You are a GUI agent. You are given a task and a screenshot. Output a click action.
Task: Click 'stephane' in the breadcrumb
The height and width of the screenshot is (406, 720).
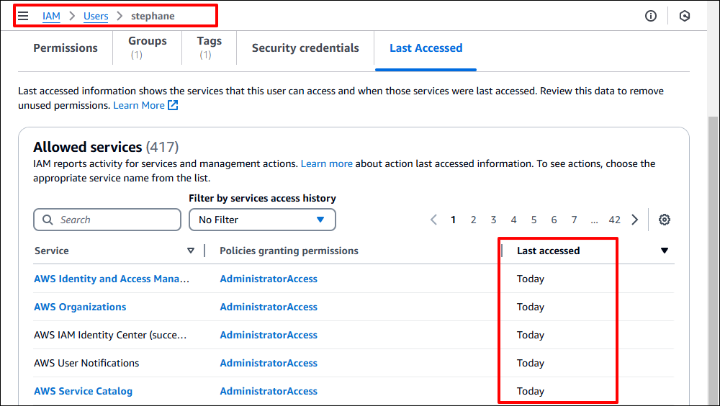click(153, 16)
